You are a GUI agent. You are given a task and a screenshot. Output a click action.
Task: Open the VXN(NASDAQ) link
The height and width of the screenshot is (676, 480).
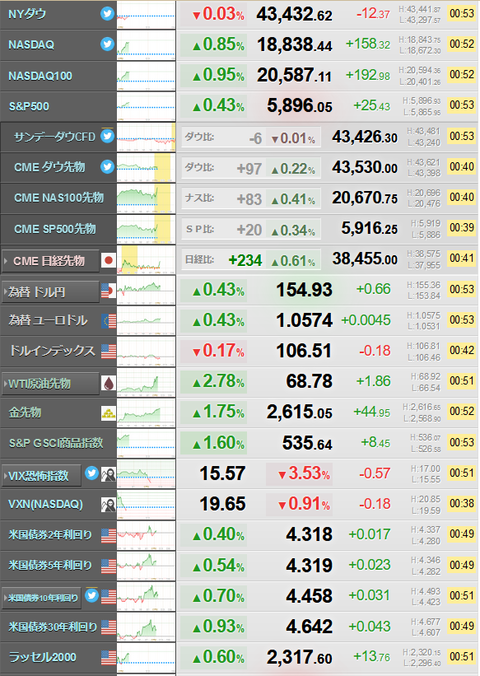point(45,504)
